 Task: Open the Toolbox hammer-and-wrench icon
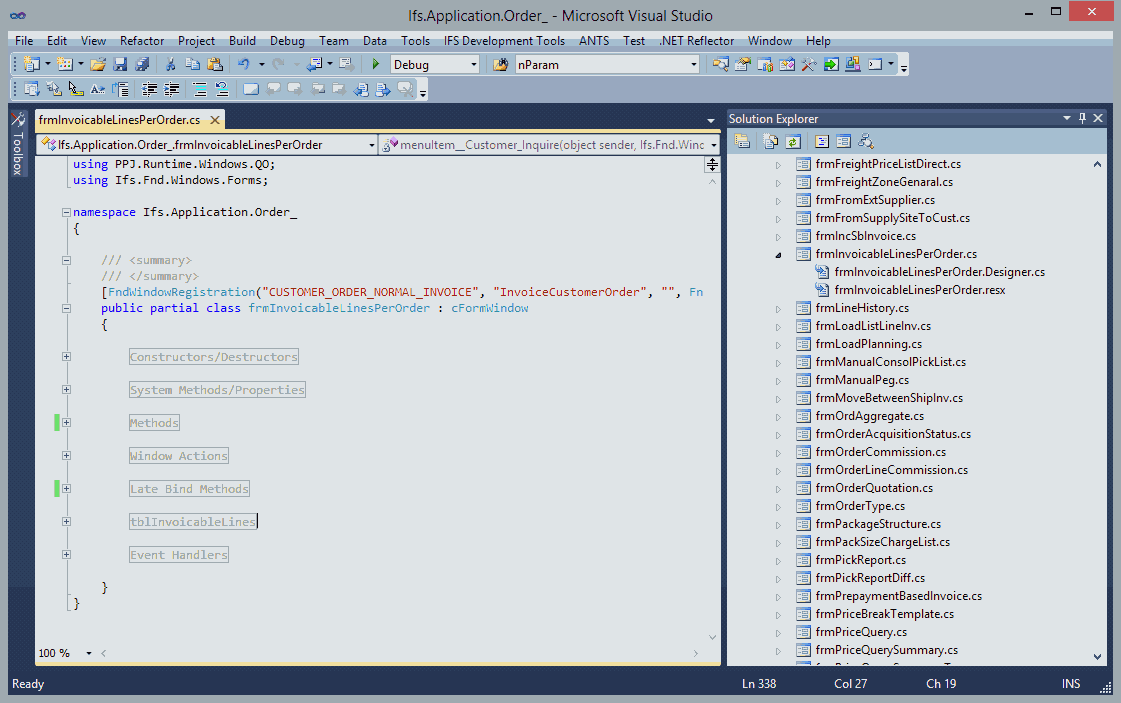click(x=809, y=64)
